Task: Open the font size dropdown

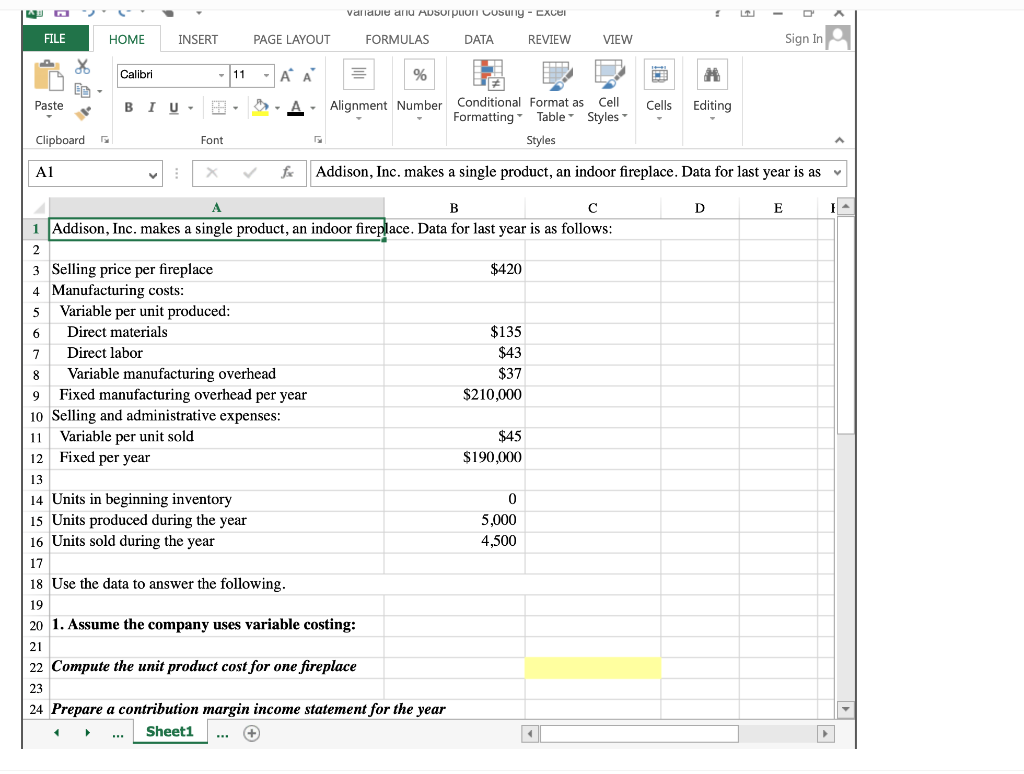Action: pyautogui.click(x=266, y=75)
